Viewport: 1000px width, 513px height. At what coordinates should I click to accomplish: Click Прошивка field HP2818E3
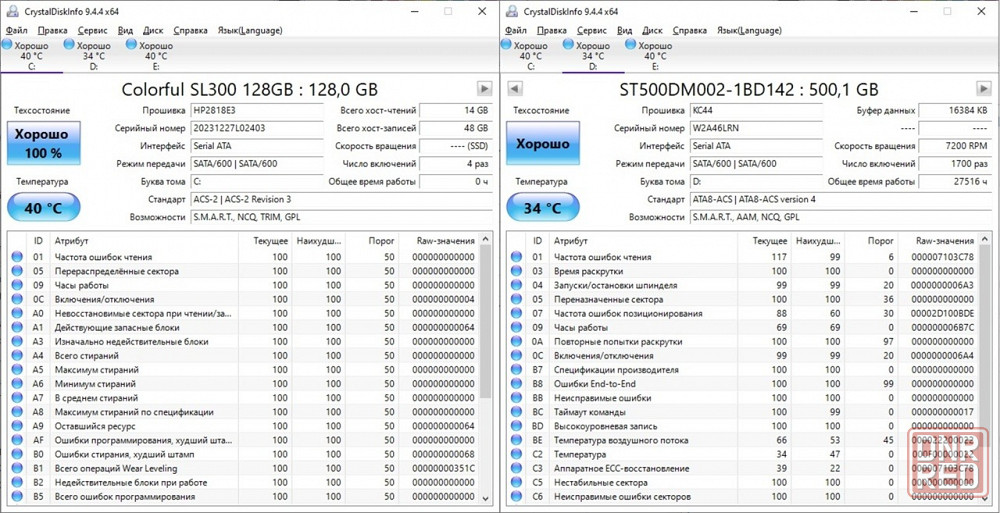(x=257, y=110)
